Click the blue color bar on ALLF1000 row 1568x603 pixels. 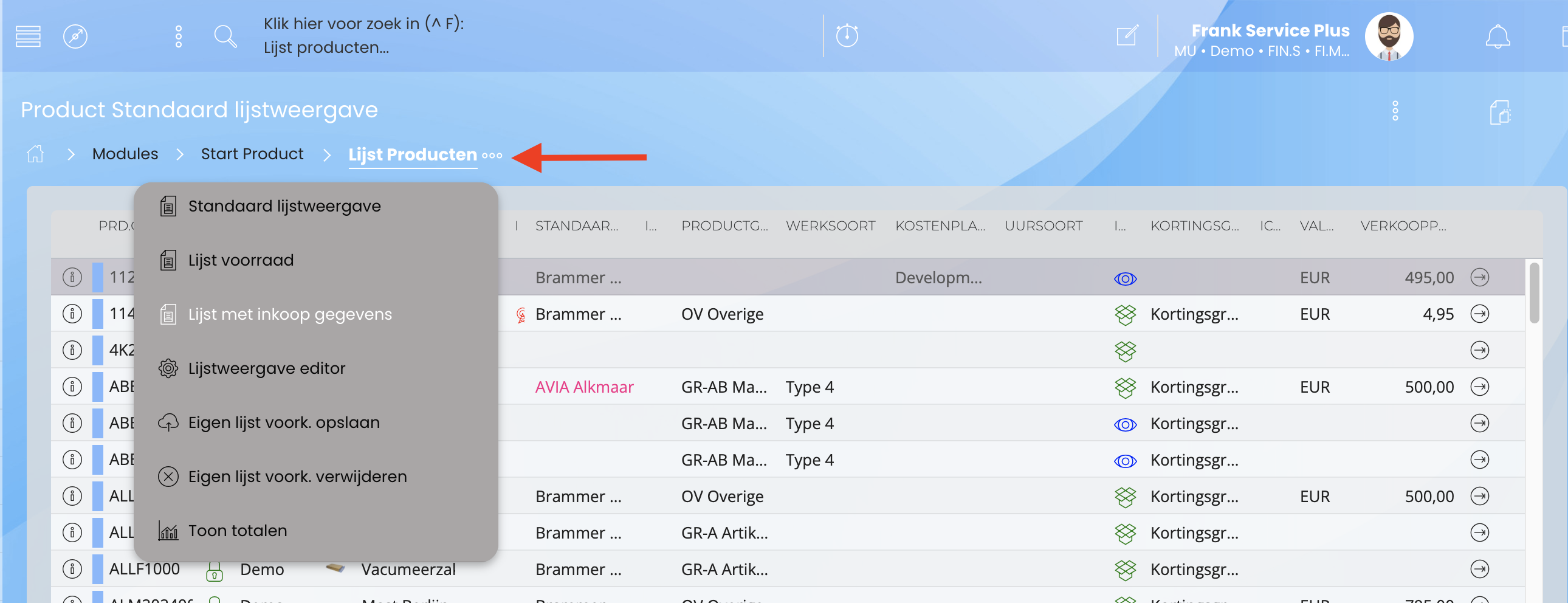97,569
